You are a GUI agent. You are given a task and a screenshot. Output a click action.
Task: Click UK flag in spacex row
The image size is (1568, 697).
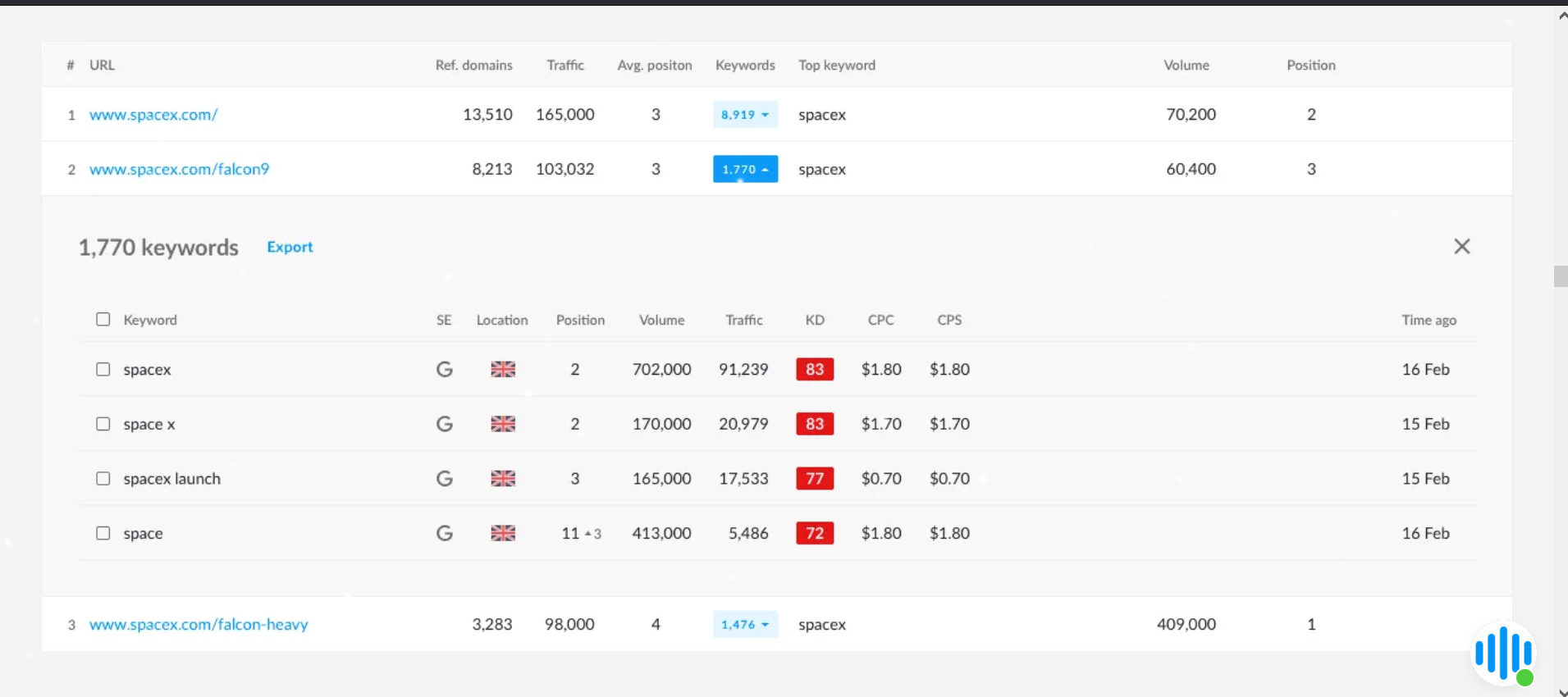[x=503, y=369]
